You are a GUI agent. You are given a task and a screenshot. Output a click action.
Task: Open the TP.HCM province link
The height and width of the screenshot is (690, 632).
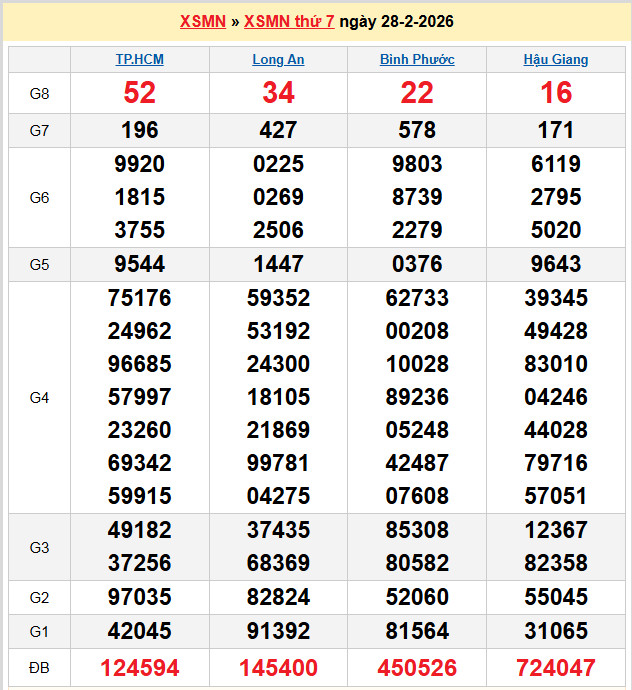(139, 60)
